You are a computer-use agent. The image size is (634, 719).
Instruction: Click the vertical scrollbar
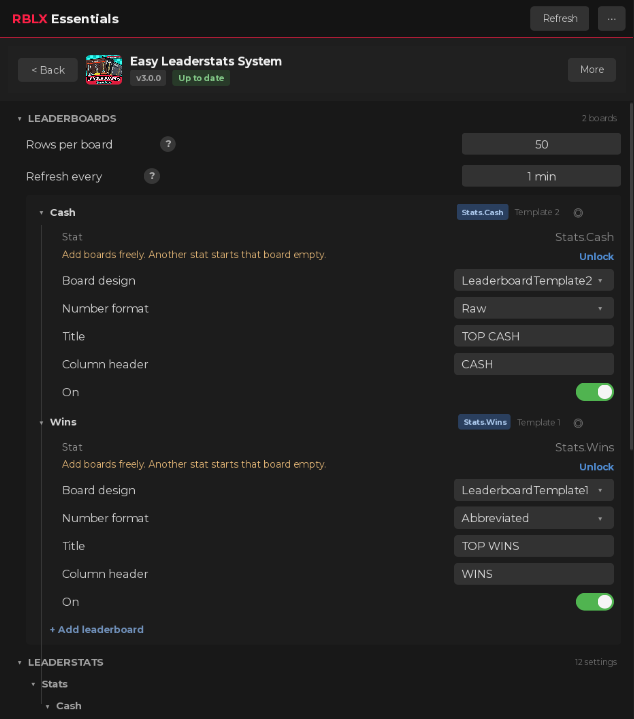631,275
